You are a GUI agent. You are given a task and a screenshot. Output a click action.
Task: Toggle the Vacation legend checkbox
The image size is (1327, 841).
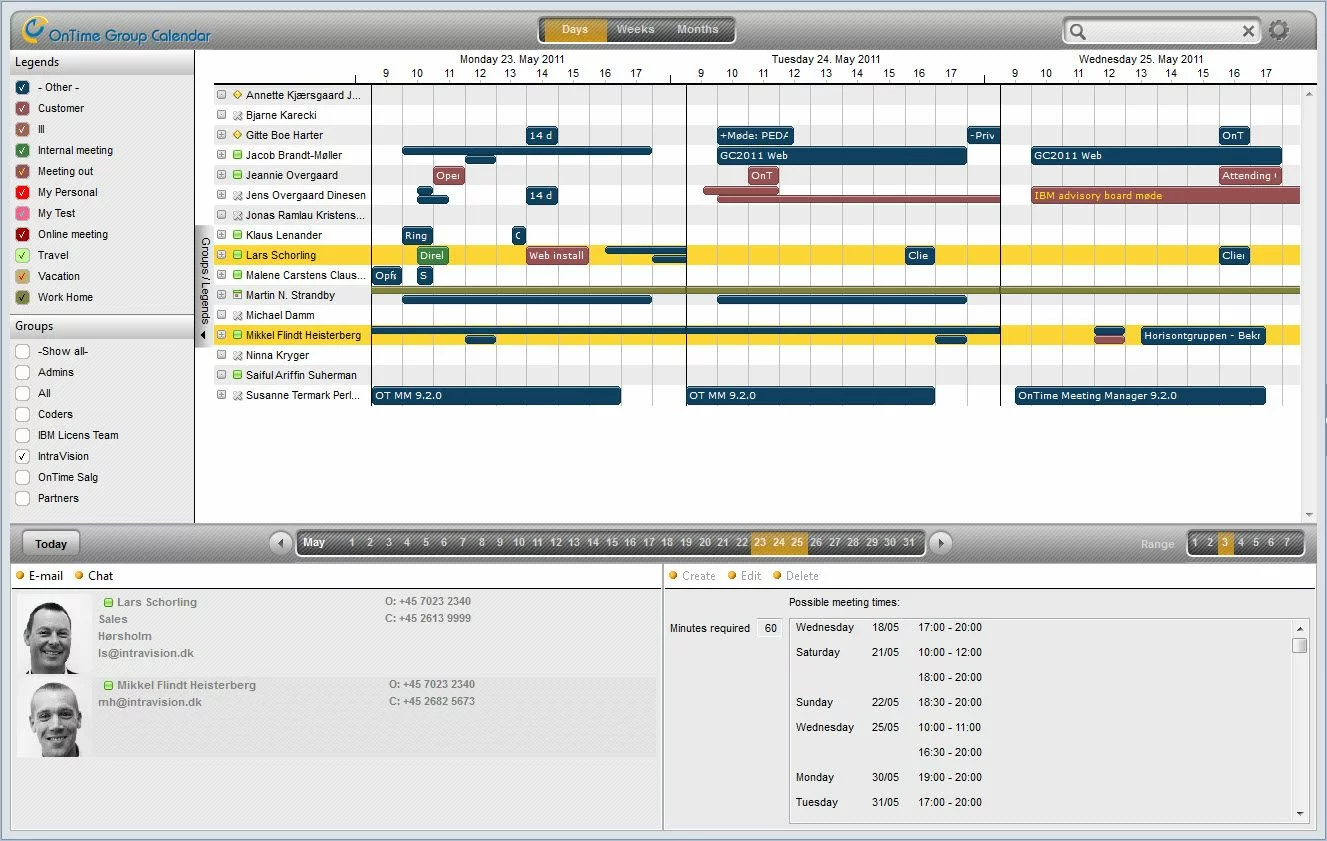tap(23, 276)
